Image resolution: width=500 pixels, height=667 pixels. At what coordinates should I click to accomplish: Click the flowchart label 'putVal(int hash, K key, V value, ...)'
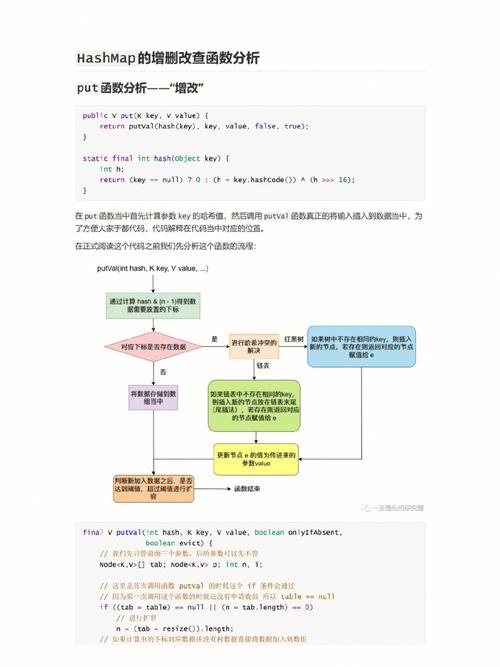(153, 268)
